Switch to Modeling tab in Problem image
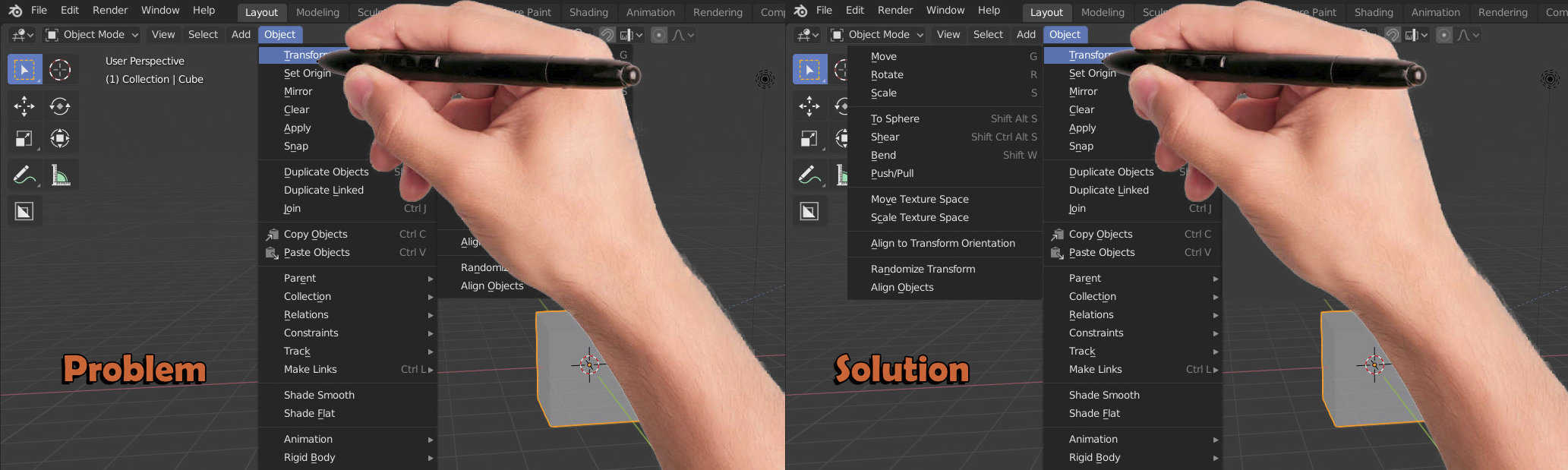Viewport: 1568px width, 470px height. pyautogui.click(x=317, y=12)
